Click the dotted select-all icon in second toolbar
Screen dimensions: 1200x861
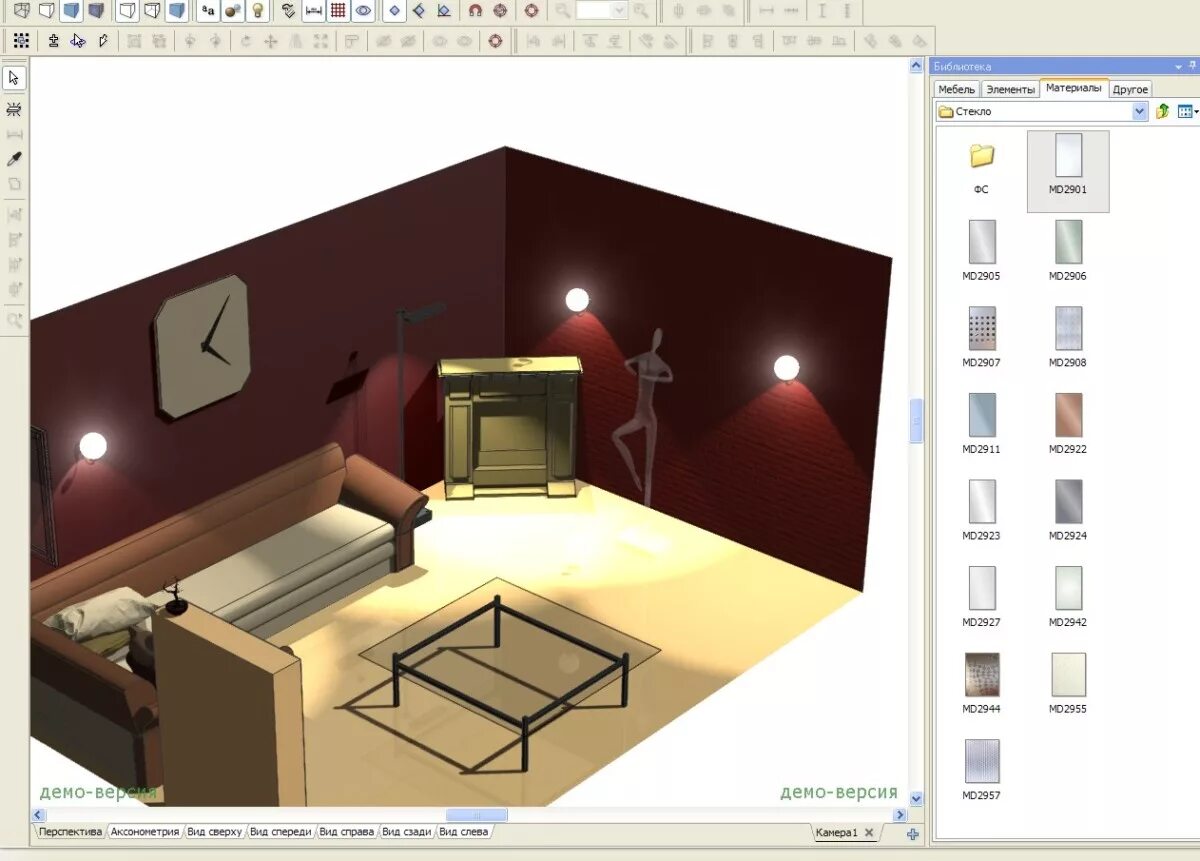[x=21, y=41]
